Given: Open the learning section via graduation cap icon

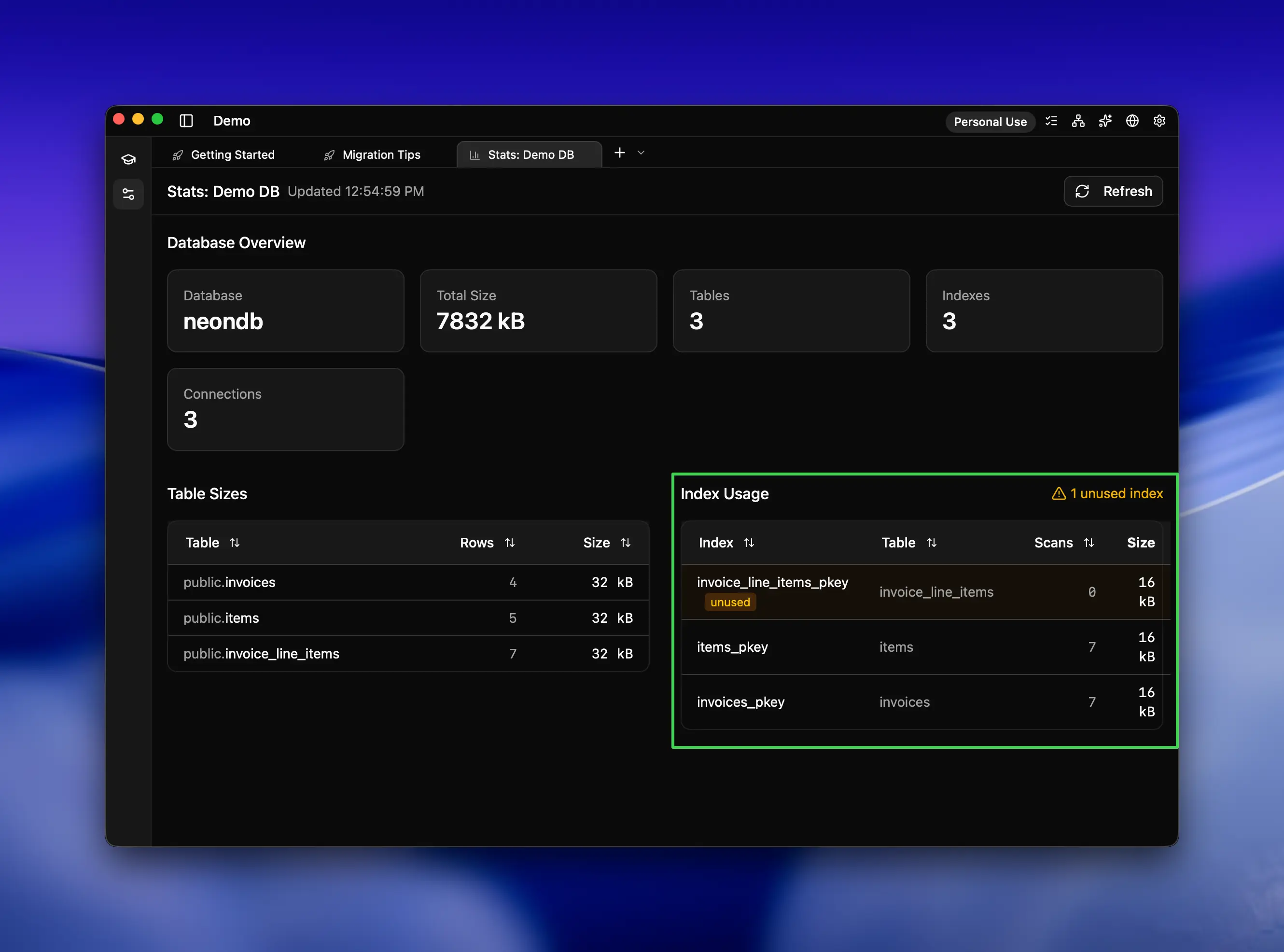Looking at the screenshot, I should (x=128, y=159).
